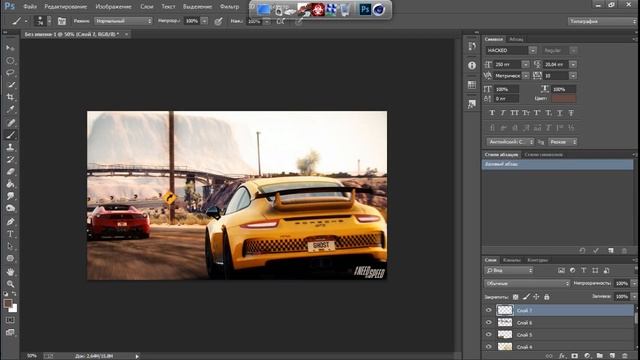Add a layer mask
Viewport: 640px width, 360px height.
(574, 356)
